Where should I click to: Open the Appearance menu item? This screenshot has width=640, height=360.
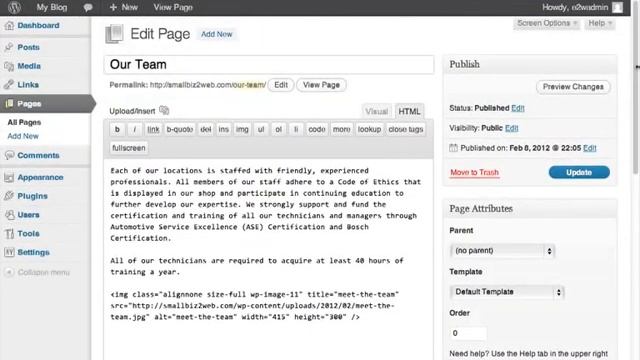[40, 177]
